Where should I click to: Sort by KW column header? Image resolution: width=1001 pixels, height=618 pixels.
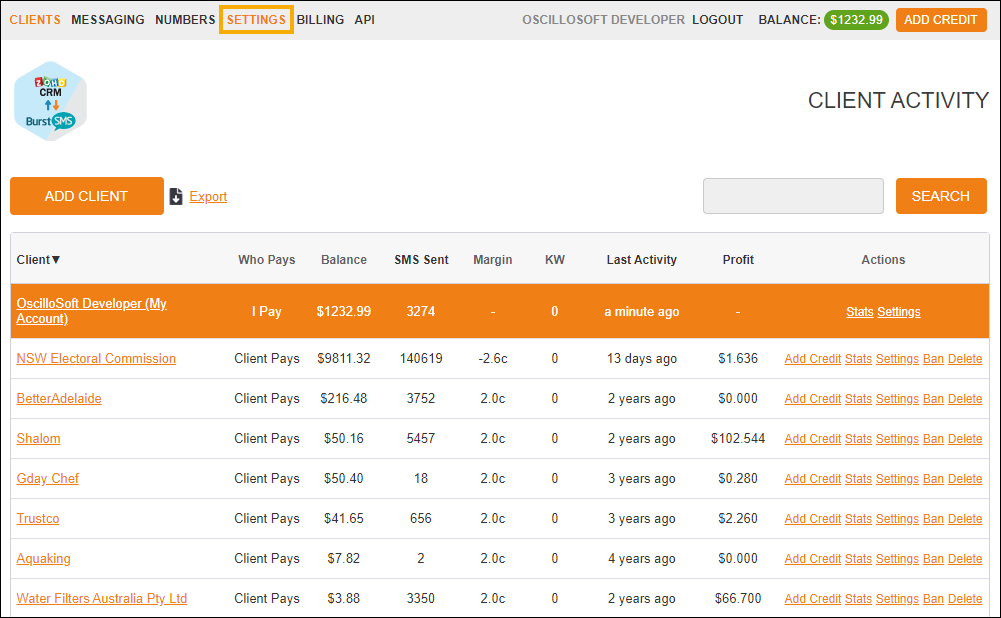tap(555, 260)
